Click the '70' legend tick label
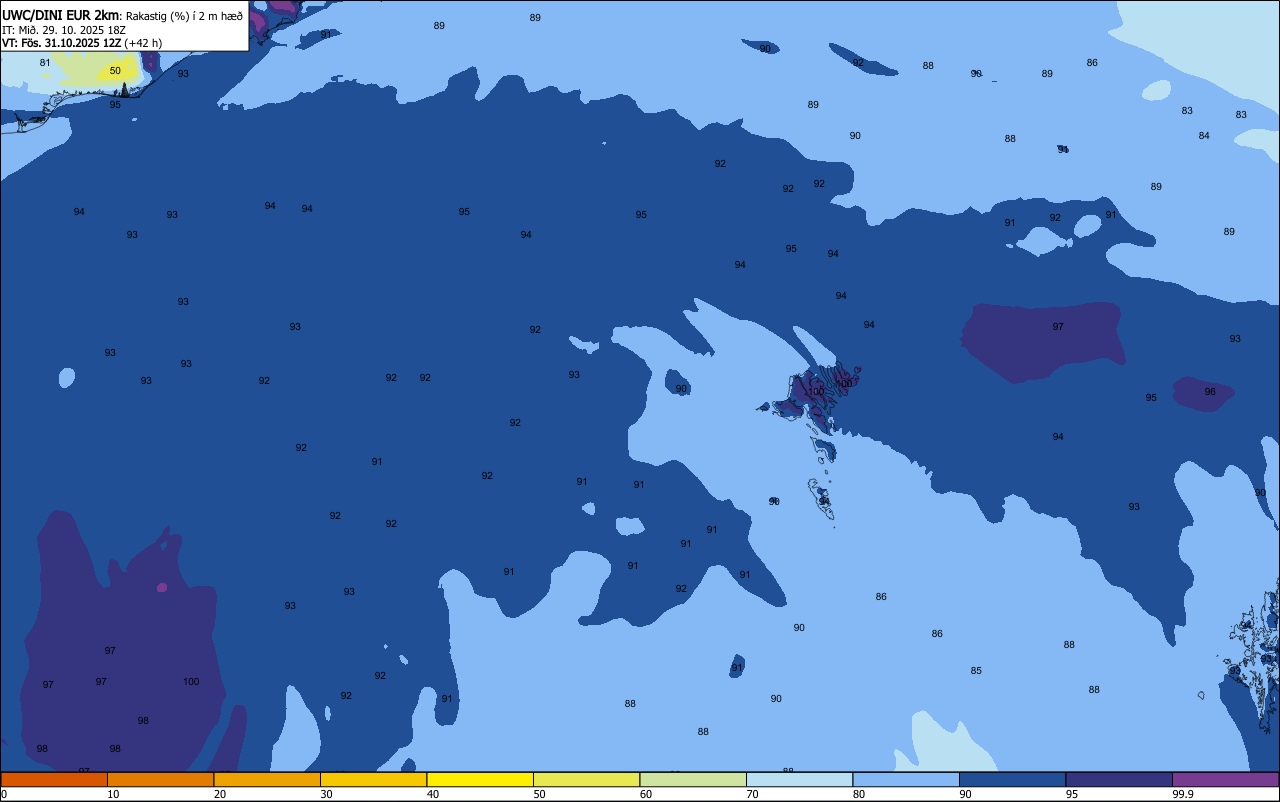This screenshot has width=1280, height=802. [752, 794]
